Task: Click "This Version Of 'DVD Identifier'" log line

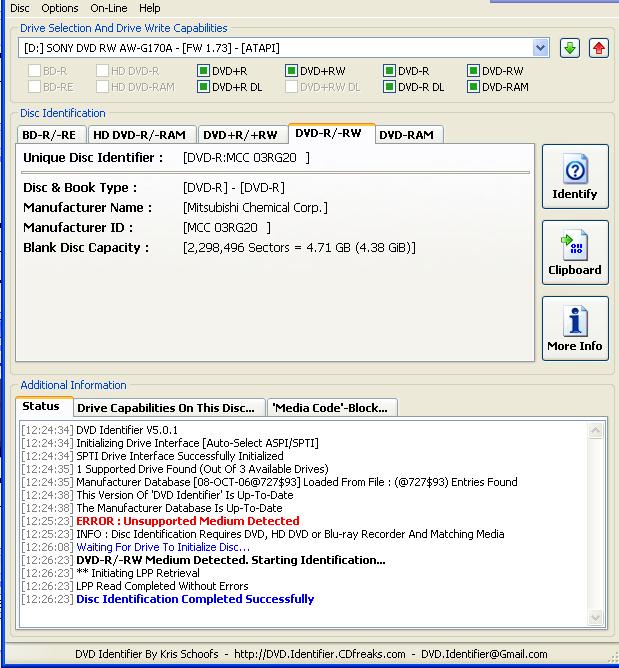Action: (185, 495)
